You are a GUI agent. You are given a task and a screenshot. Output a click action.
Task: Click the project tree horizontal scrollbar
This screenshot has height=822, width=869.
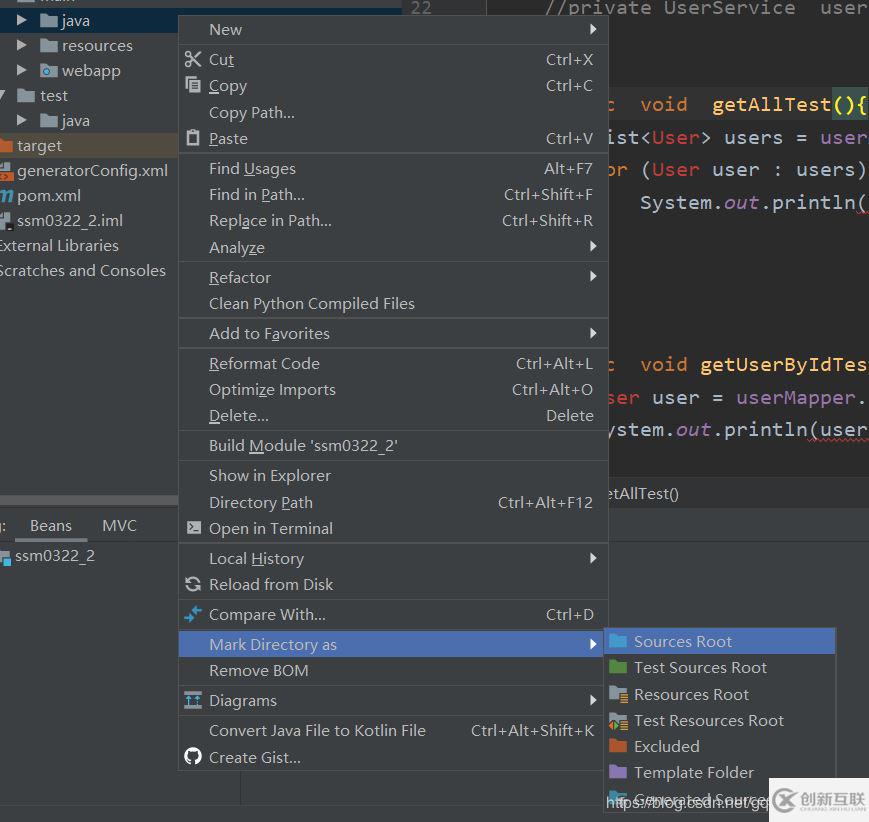tap(89, 500)
